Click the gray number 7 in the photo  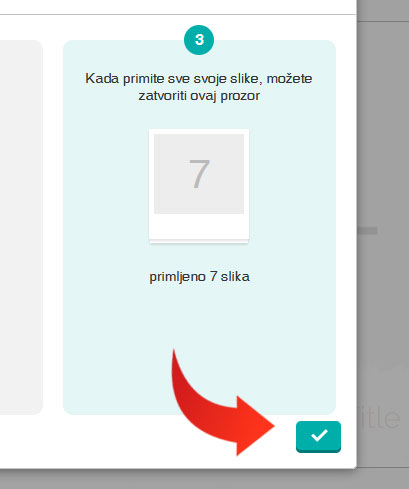tap(199, 174)
